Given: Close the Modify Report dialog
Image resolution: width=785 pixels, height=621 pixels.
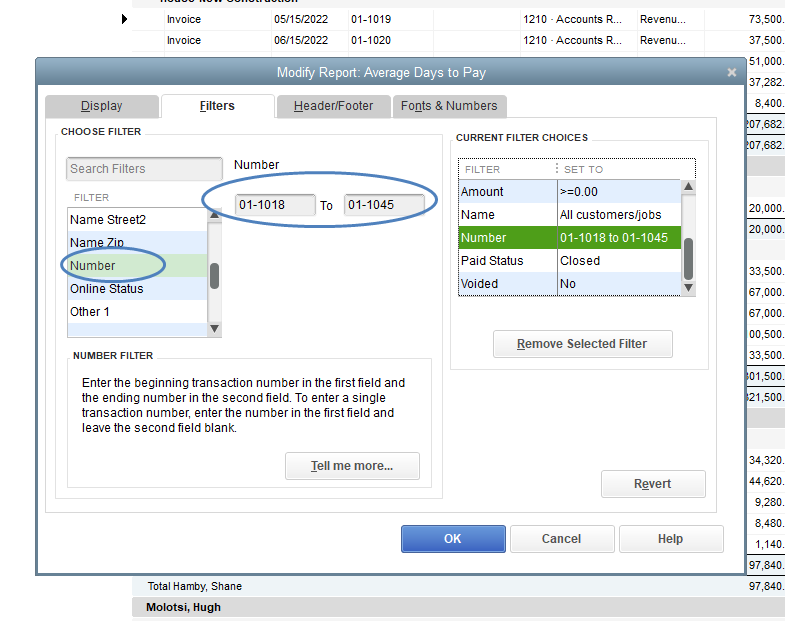Looking at the screenshot, I should [x=731, y=73].
